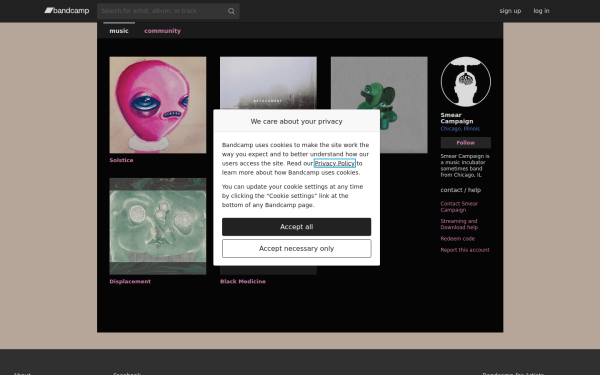
Task: Switch to the music tab
Action: 119,31
